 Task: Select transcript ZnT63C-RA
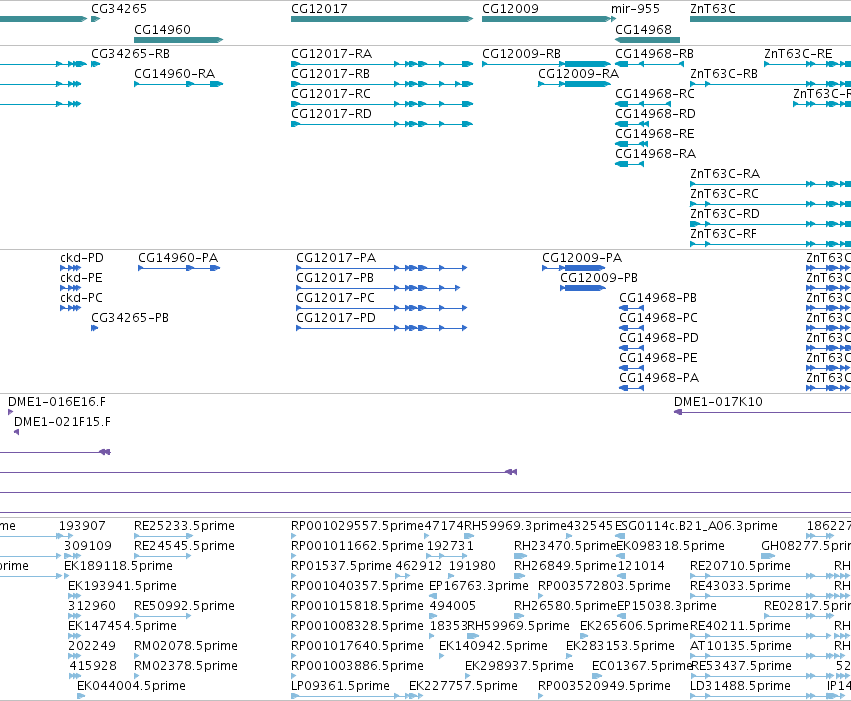(725, 174)
